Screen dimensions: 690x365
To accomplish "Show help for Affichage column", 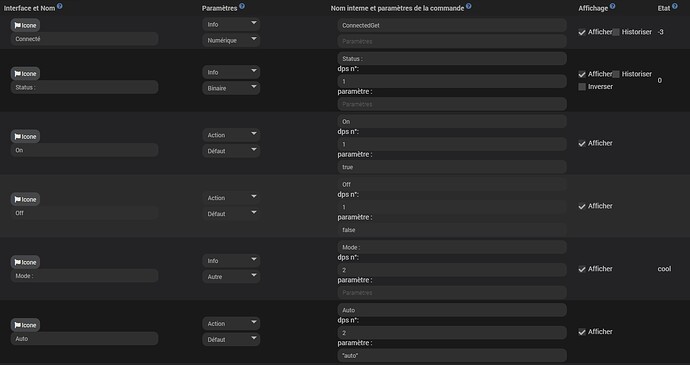I will pos(612,6).
